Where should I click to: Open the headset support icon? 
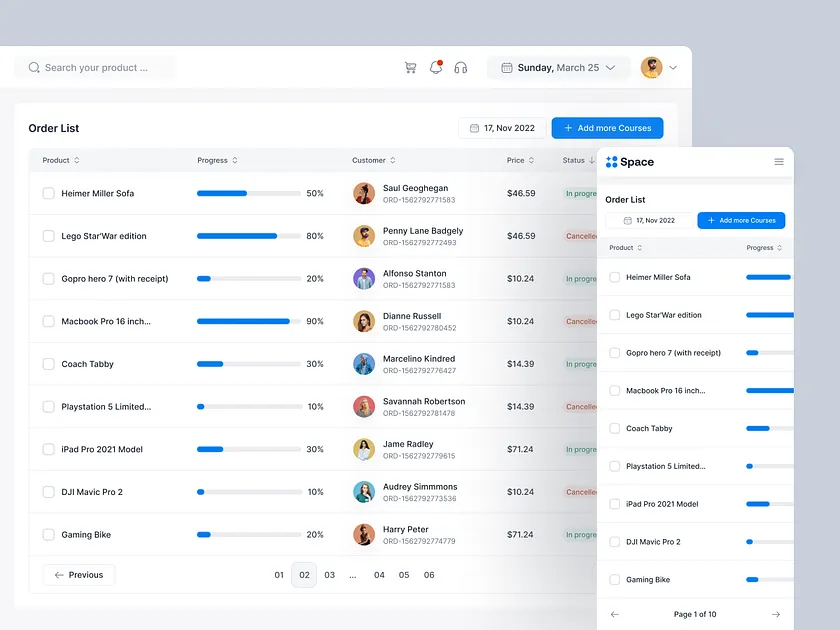[461, 68]
